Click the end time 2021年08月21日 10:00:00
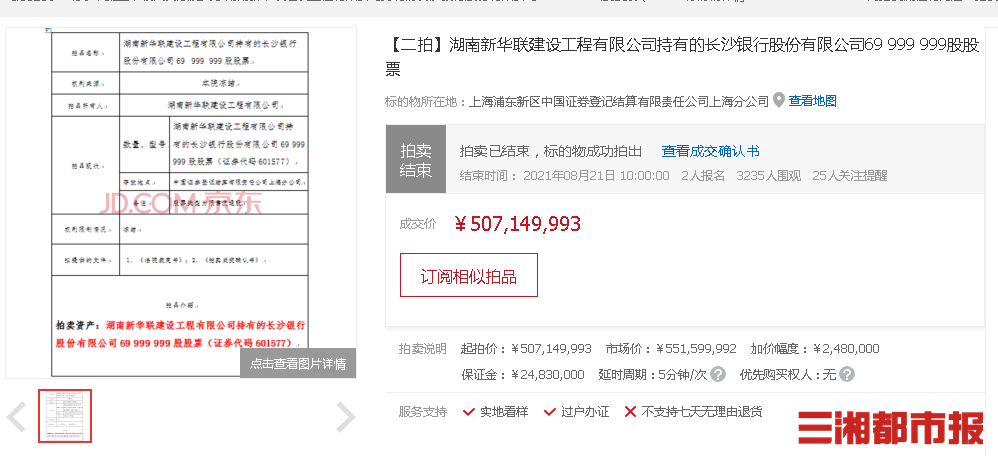This screenshot has width=998, height=456. click(x=596, y=176)
